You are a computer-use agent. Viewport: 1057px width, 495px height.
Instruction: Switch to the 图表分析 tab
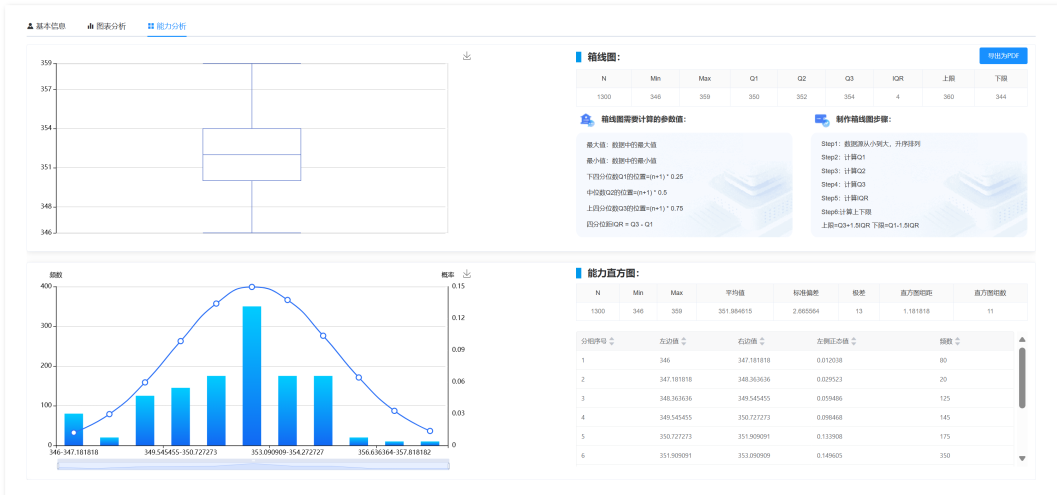(x=107, y=26)
